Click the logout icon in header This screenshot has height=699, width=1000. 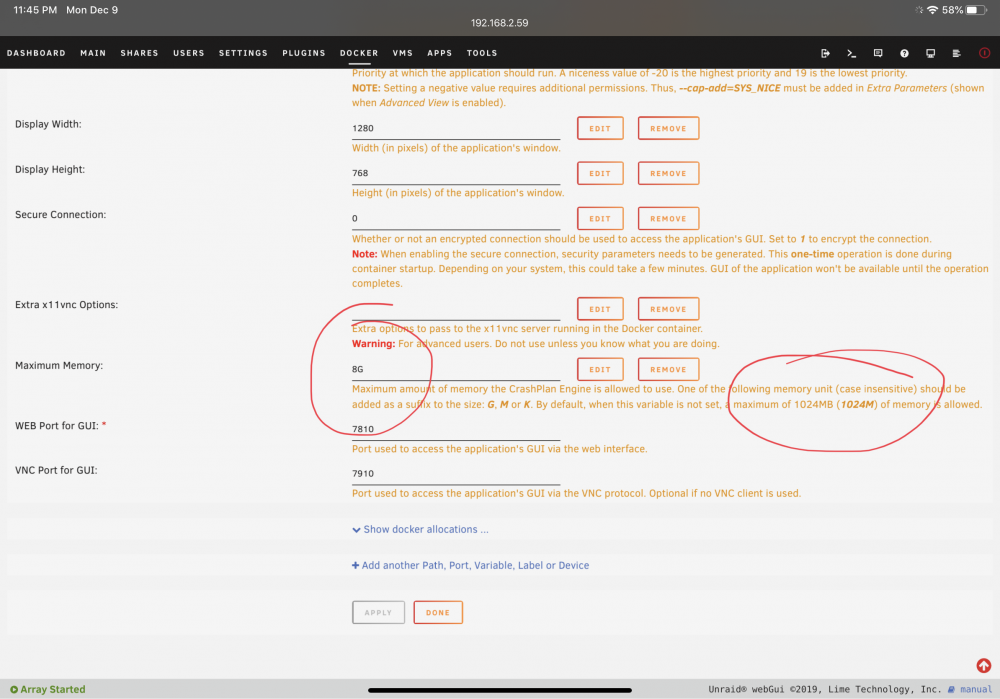(x=825, y=53)
